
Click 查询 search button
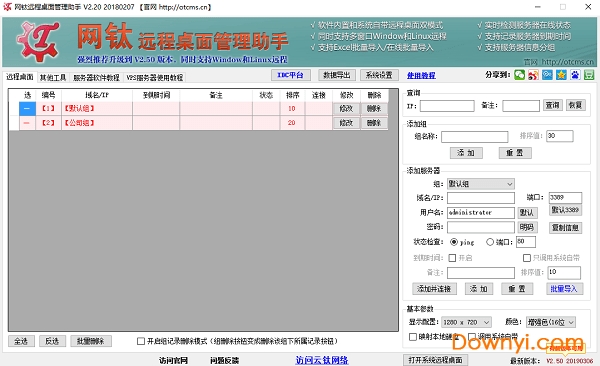[x=553, y=105]
